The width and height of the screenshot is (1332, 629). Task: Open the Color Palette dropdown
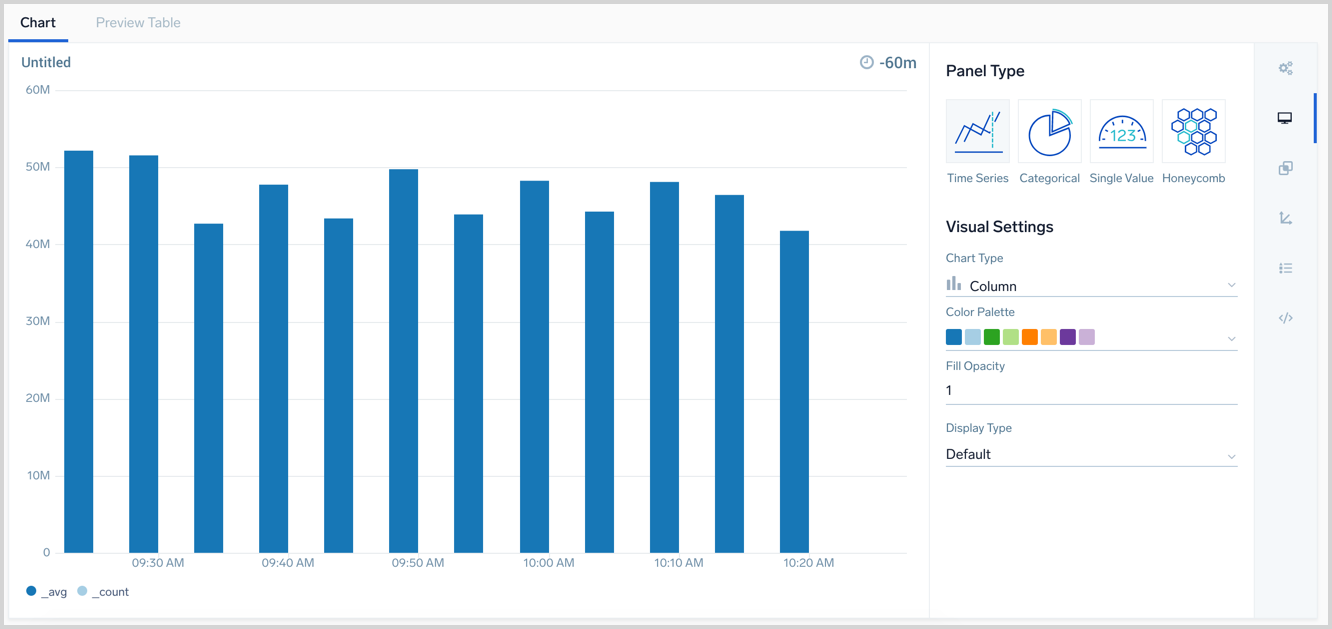[x=1091, y=338]
